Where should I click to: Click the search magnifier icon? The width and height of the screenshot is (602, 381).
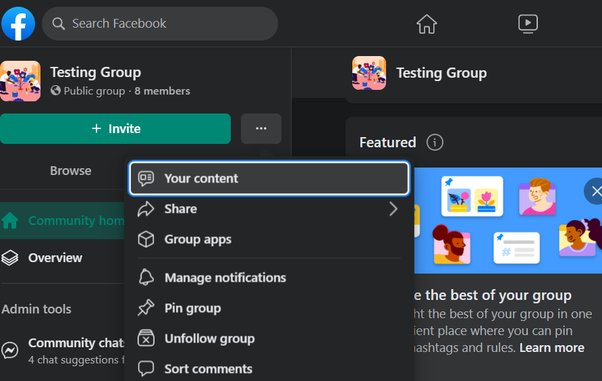click(58, 24)
